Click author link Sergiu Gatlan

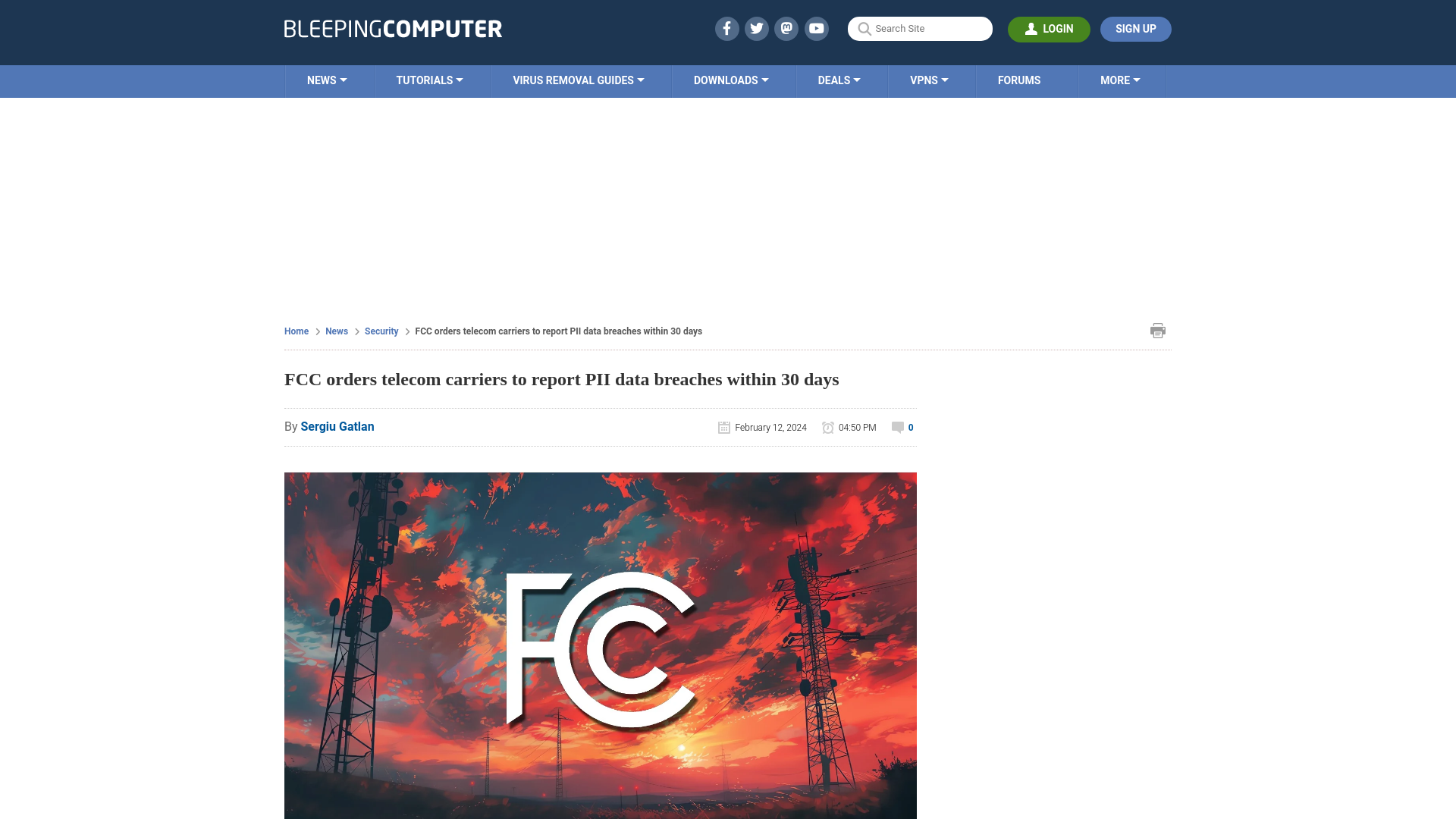click(x=337, y=426)
